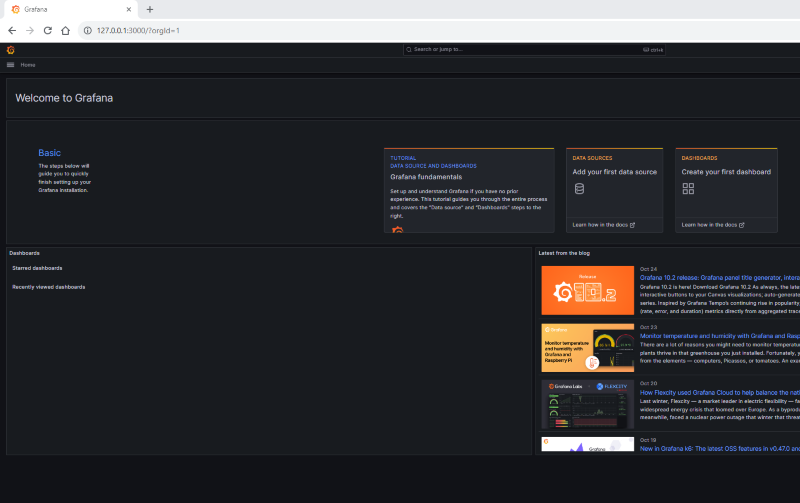
Task: Open How Flexcity used Grafana Cloud link
Action: tap(719, 392)
